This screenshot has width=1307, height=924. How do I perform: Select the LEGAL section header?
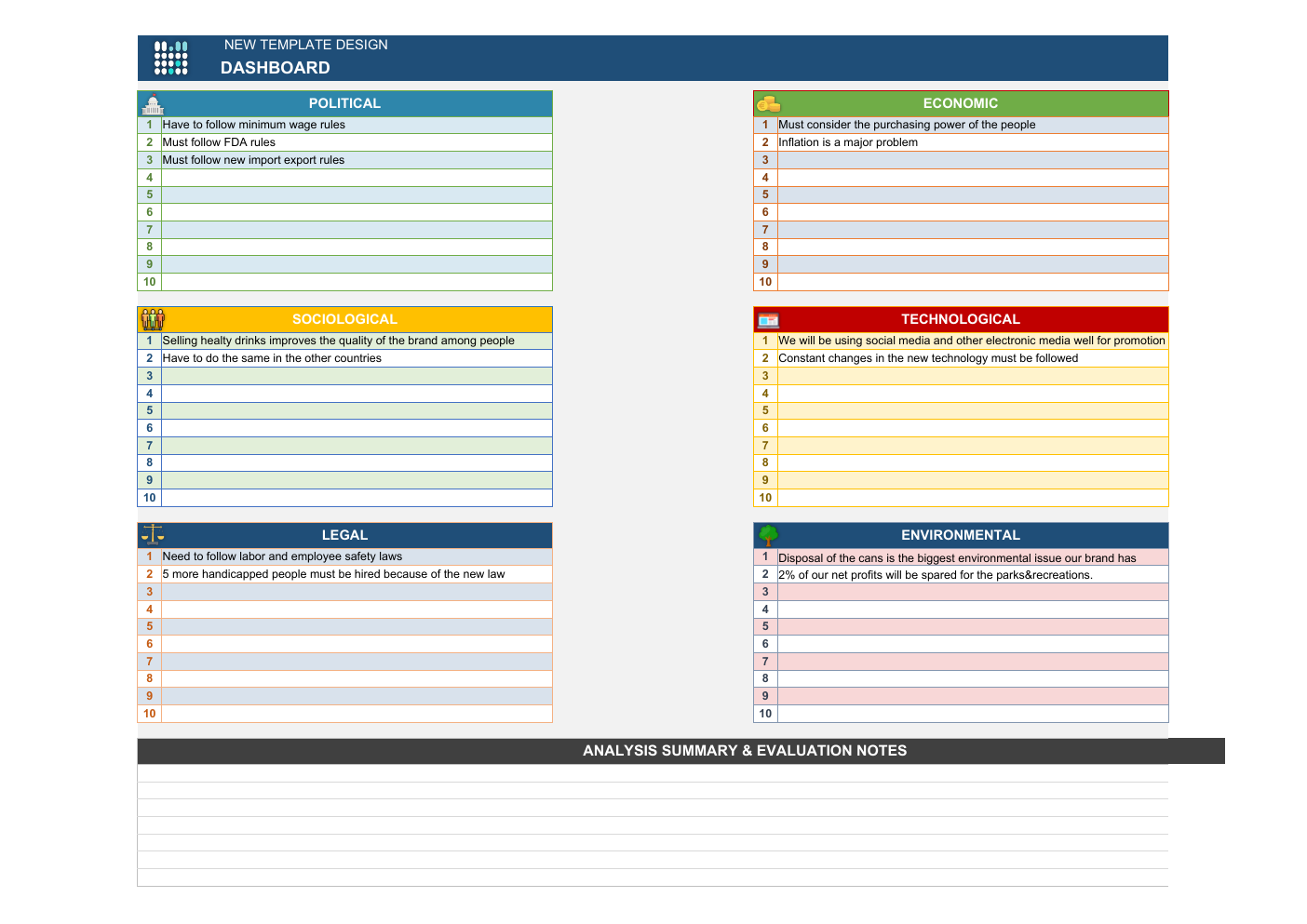pos(344,535)
